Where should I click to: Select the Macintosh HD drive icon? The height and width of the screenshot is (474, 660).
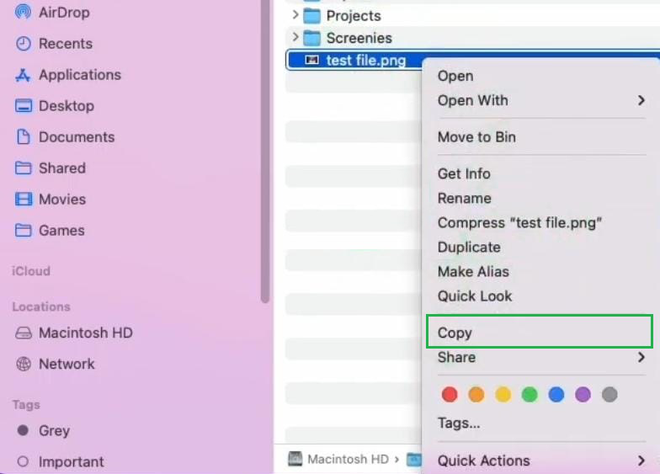(x=23, y=333)
